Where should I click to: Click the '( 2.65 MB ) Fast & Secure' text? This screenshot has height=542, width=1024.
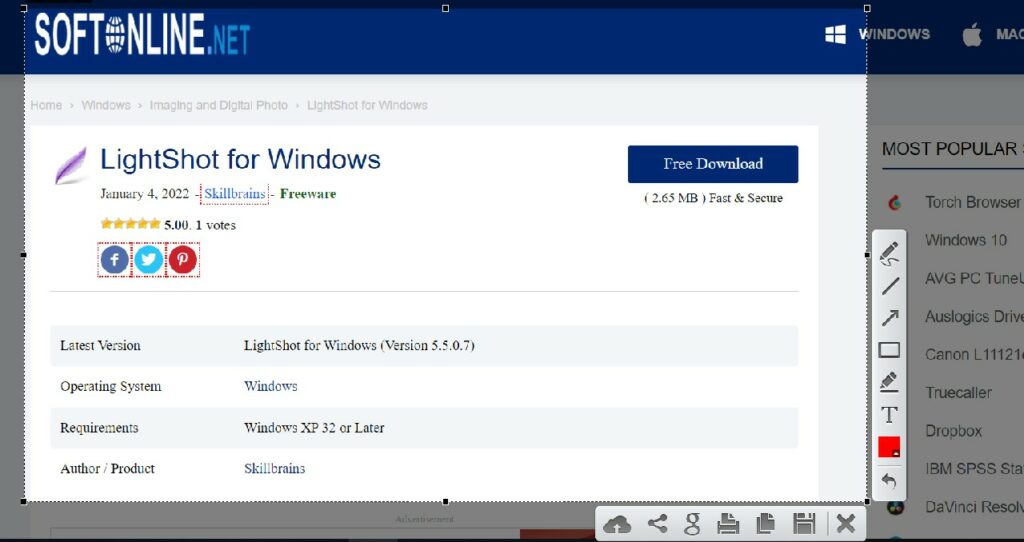pyautogui.click(x=713, y=198)
